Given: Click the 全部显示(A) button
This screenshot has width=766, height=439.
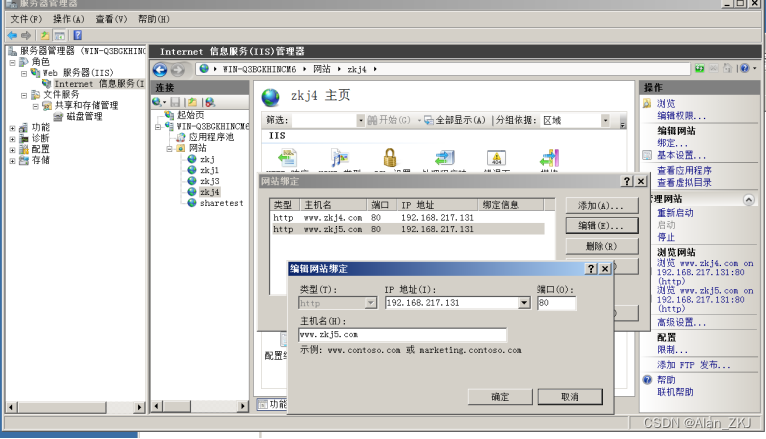Looking at the screenshot, I should (455, 120).
